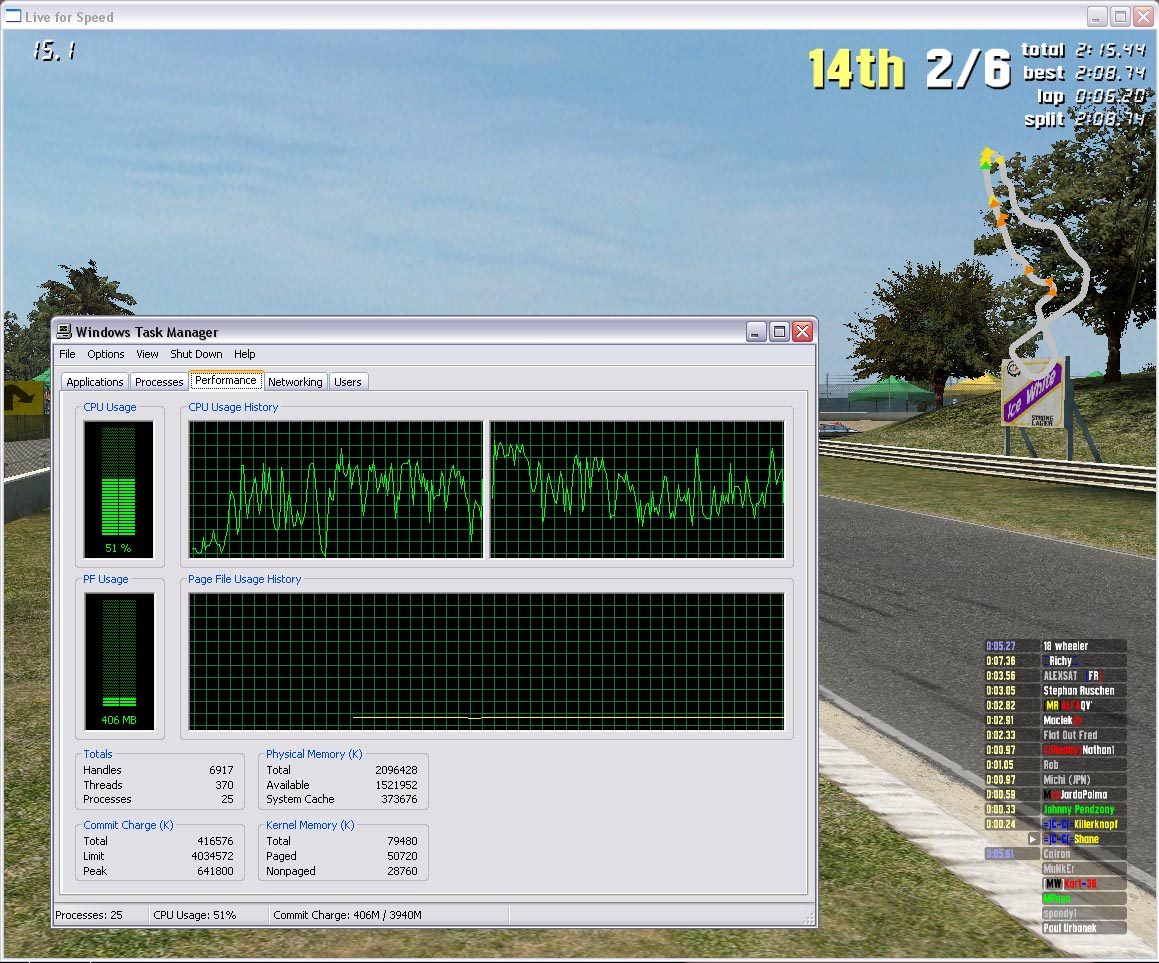Click Physical Memory Total 2096428
The width and height of the screenshot is (1159, 963).
[x=396, y=770]
